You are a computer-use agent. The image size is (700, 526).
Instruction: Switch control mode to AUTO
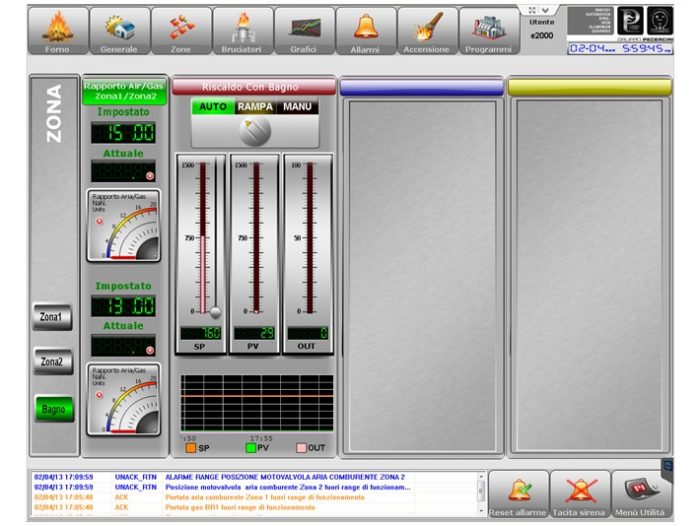(213, 106)
